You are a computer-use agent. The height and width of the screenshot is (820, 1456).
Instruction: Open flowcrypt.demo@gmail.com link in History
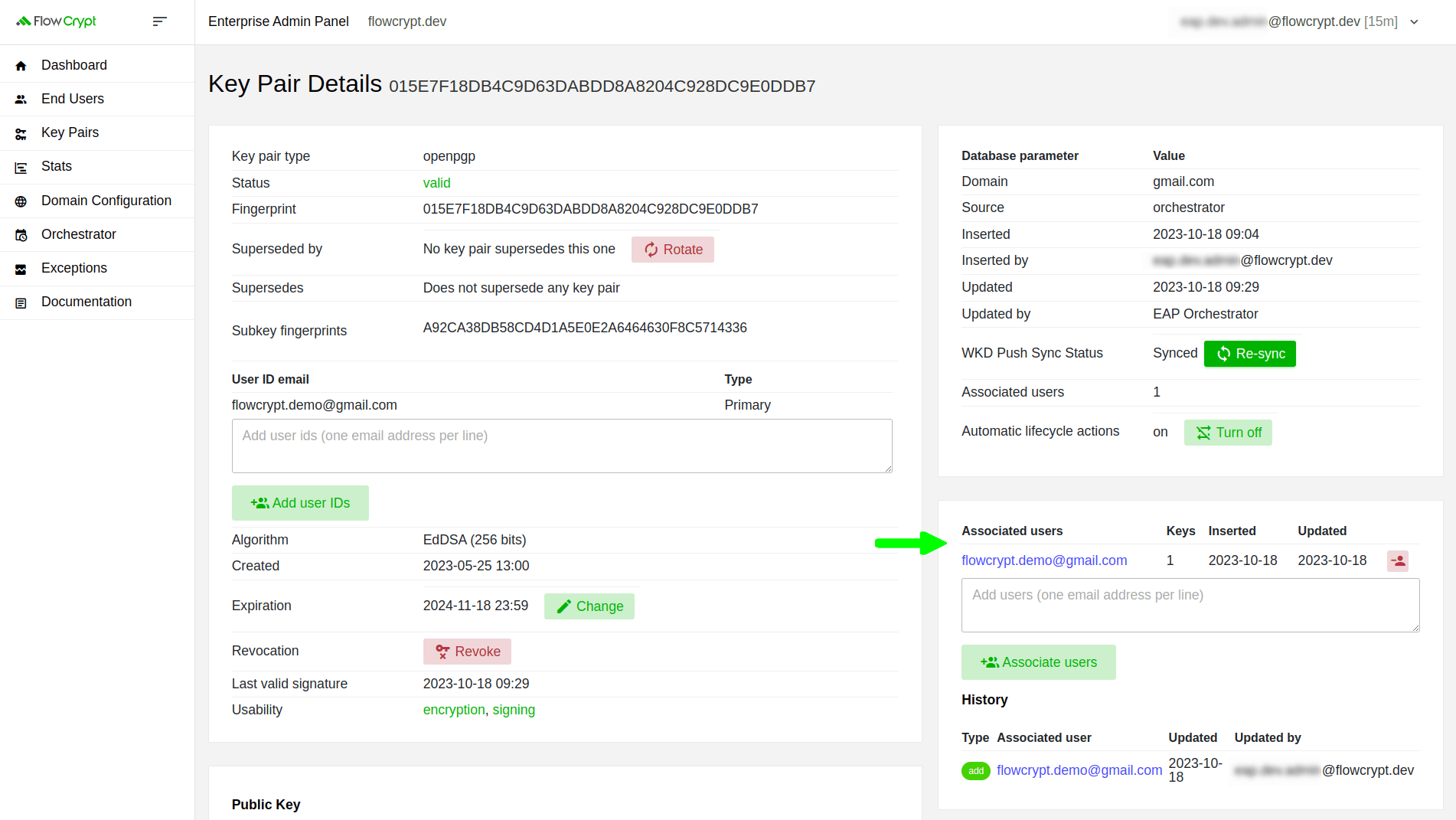point(1079,770)
